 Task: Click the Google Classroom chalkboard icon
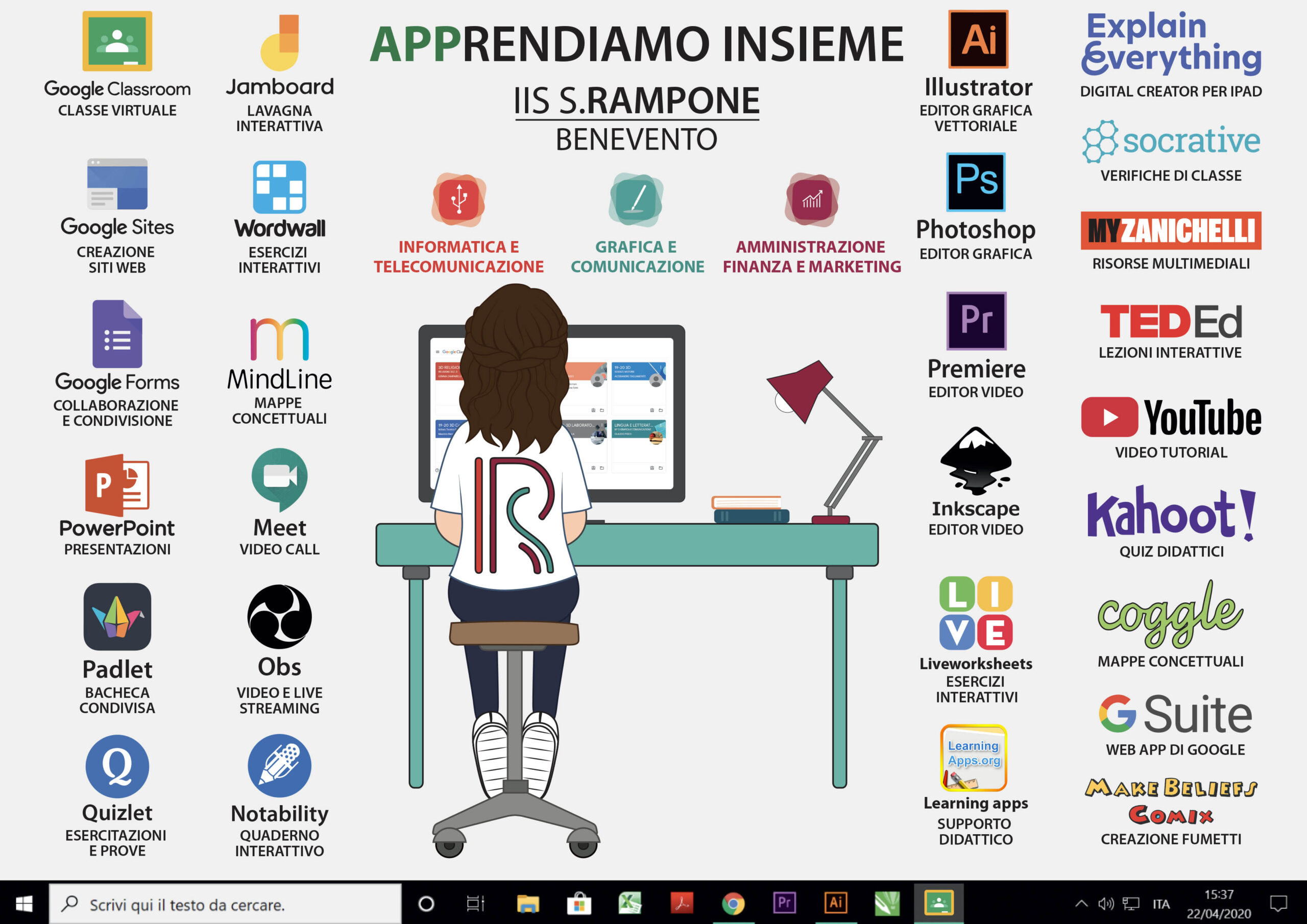117,41
